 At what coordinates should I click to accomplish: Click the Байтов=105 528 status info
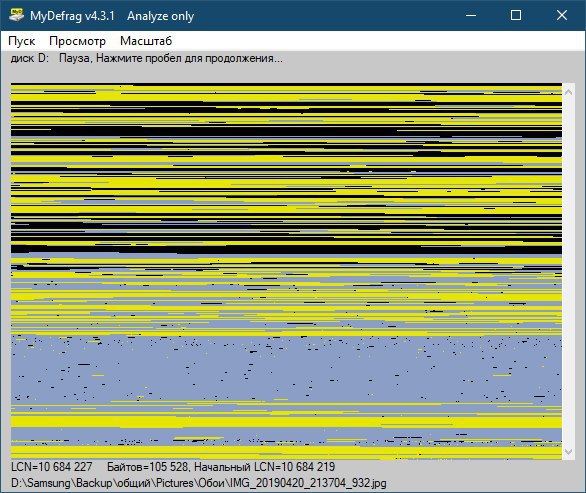[x=148, y=466]
